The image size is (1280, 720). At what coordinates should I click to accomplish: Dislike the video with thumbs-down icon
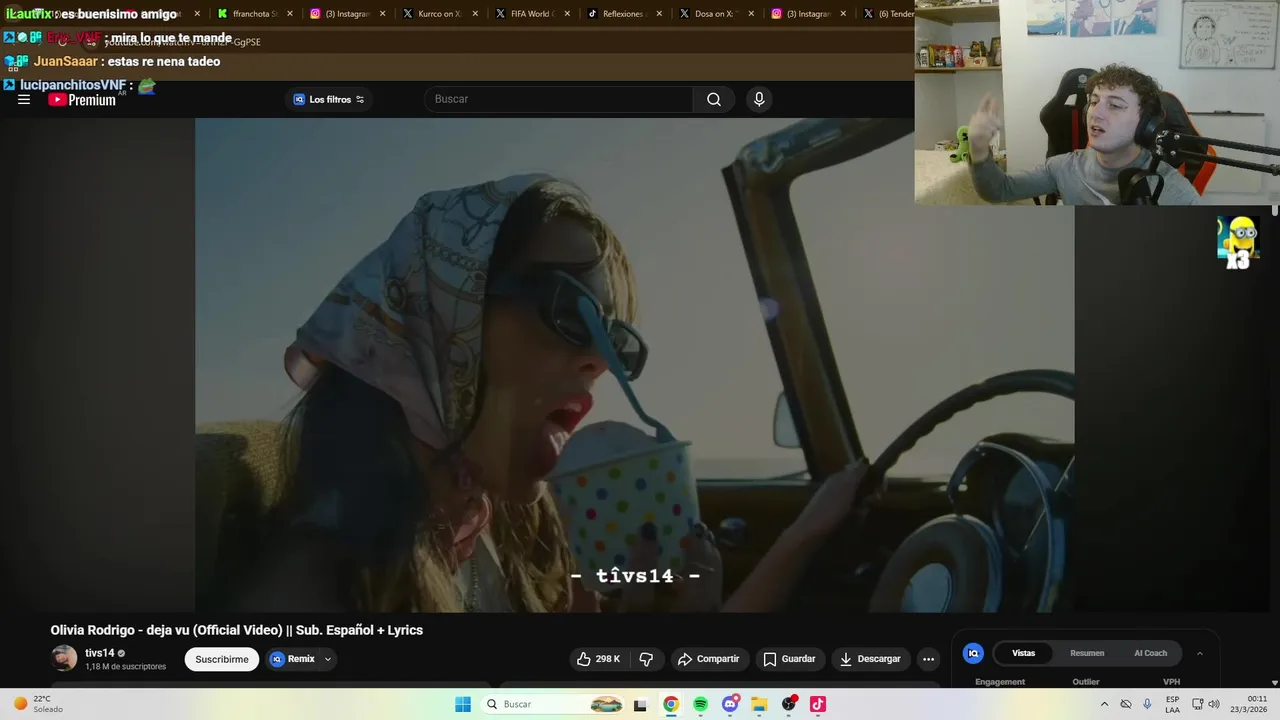coord(646,659)
